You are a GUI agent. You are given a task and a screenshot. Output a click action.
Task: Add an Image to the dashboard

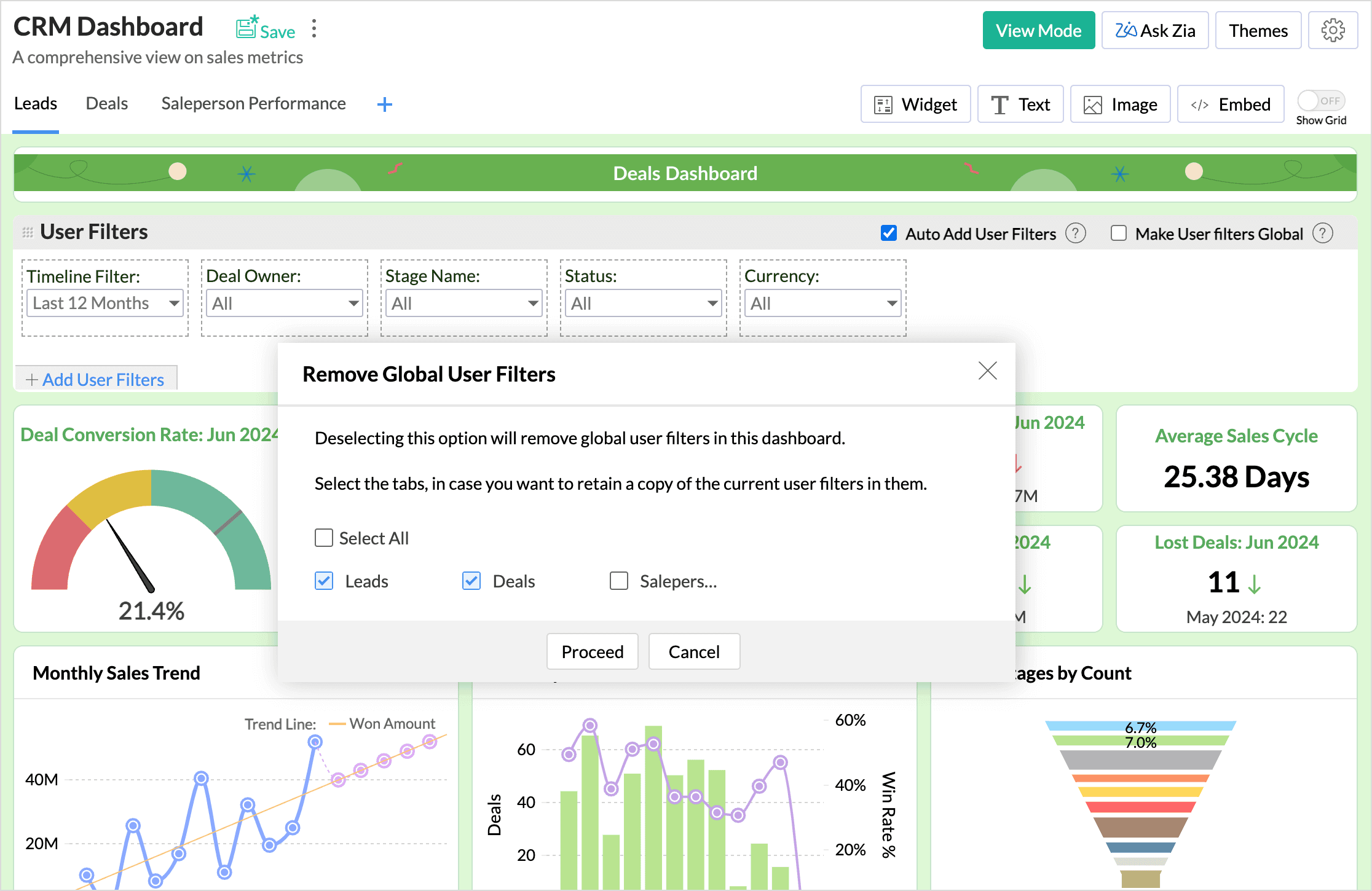coord(1120,104)
